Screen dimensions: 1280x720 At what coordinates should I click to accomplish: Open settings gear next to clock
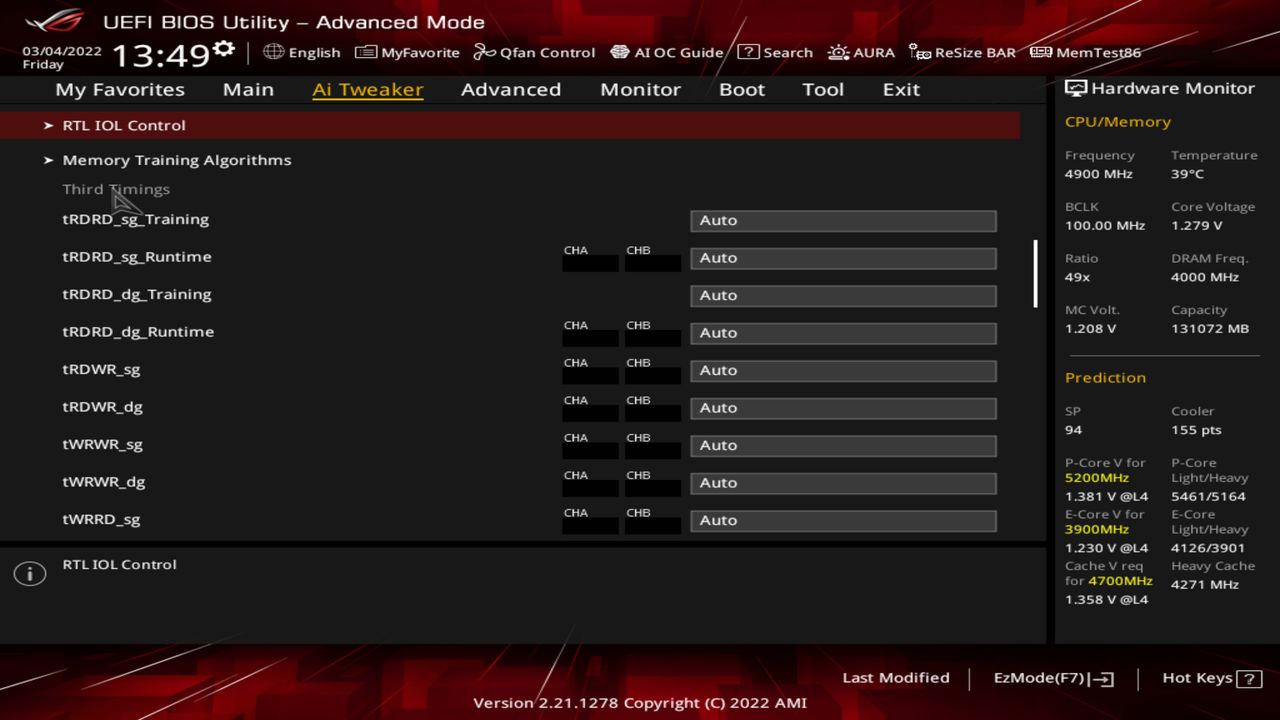click(224, 49)
